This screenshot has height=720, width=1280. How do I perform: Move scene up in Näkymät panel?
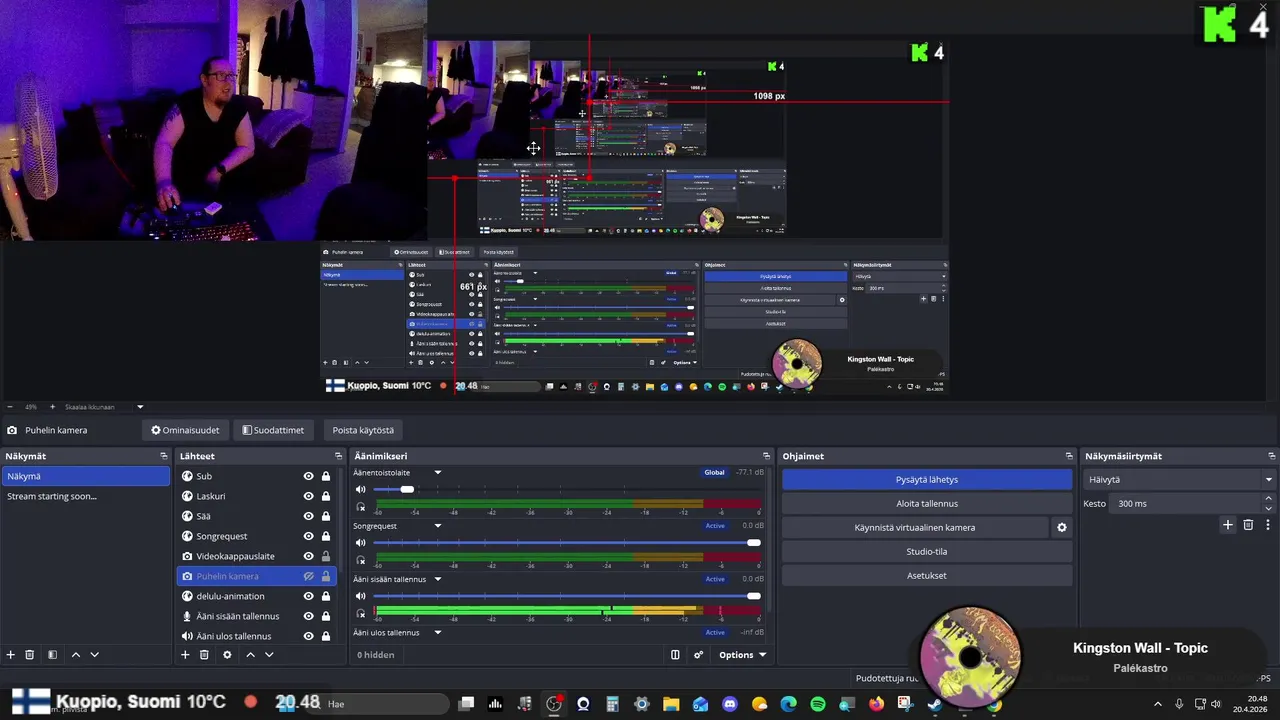pyautogui.click(x=75, y=655)
